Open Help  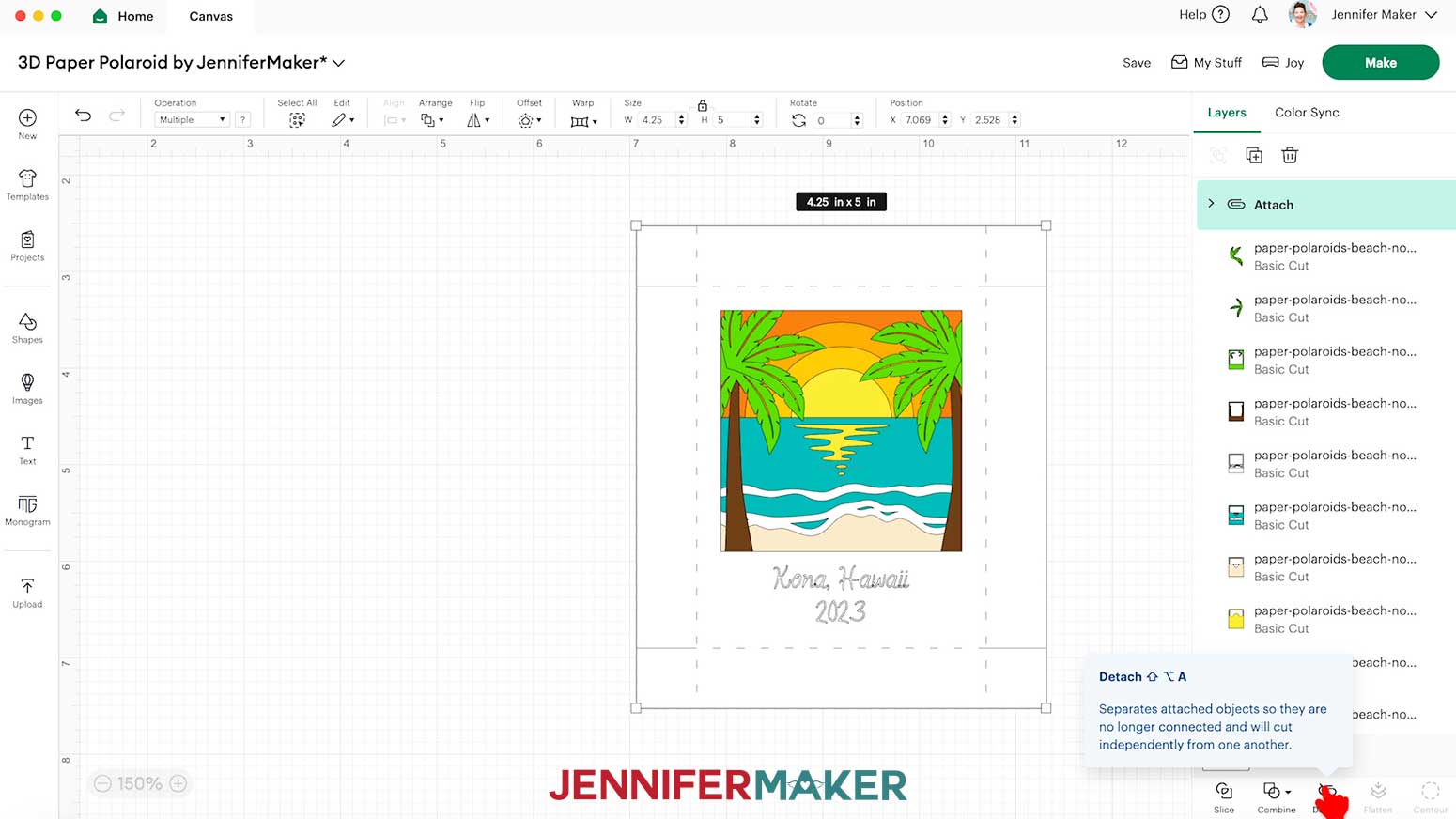[x=1204, y=14]
